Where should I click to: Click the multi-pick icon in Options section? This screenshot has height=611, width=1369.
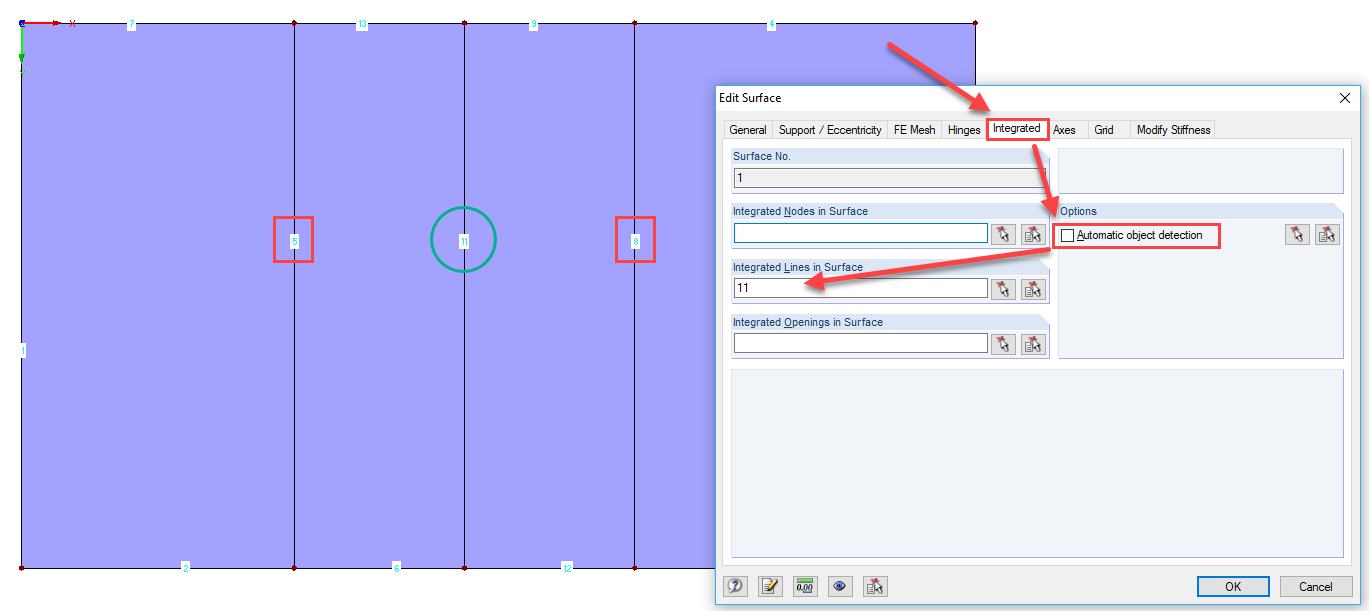point(1327,234)
